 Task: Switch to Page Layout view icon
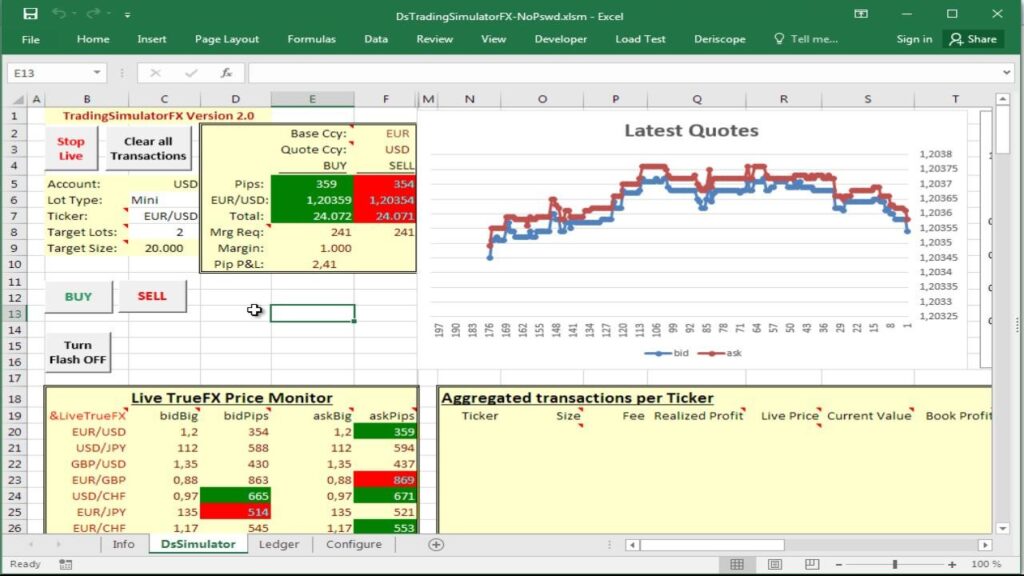[775, 564]
